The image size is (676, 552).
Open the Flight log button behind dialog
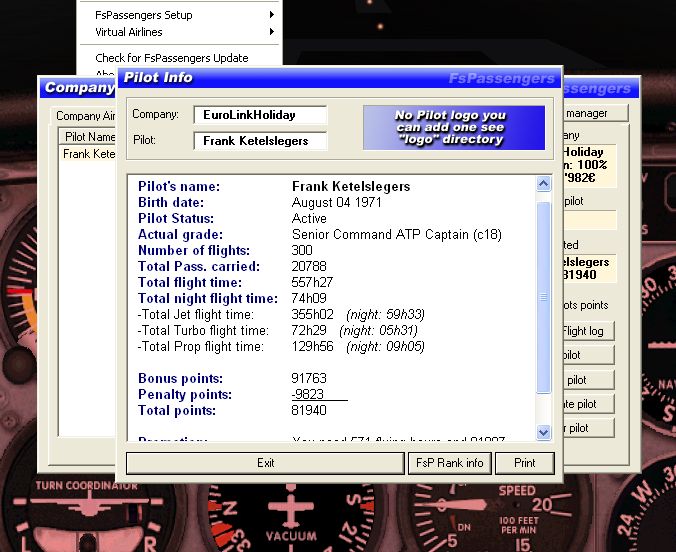point(589,331)
